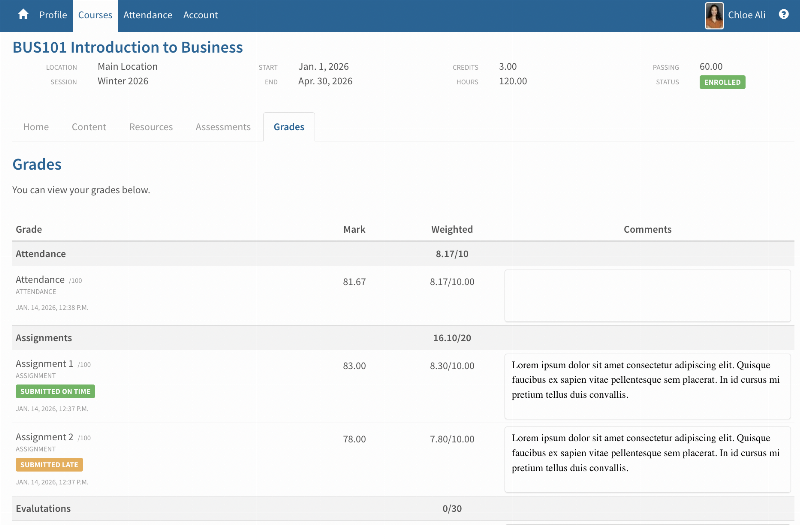Click the home icon in navigation bar

pos(23,15)
